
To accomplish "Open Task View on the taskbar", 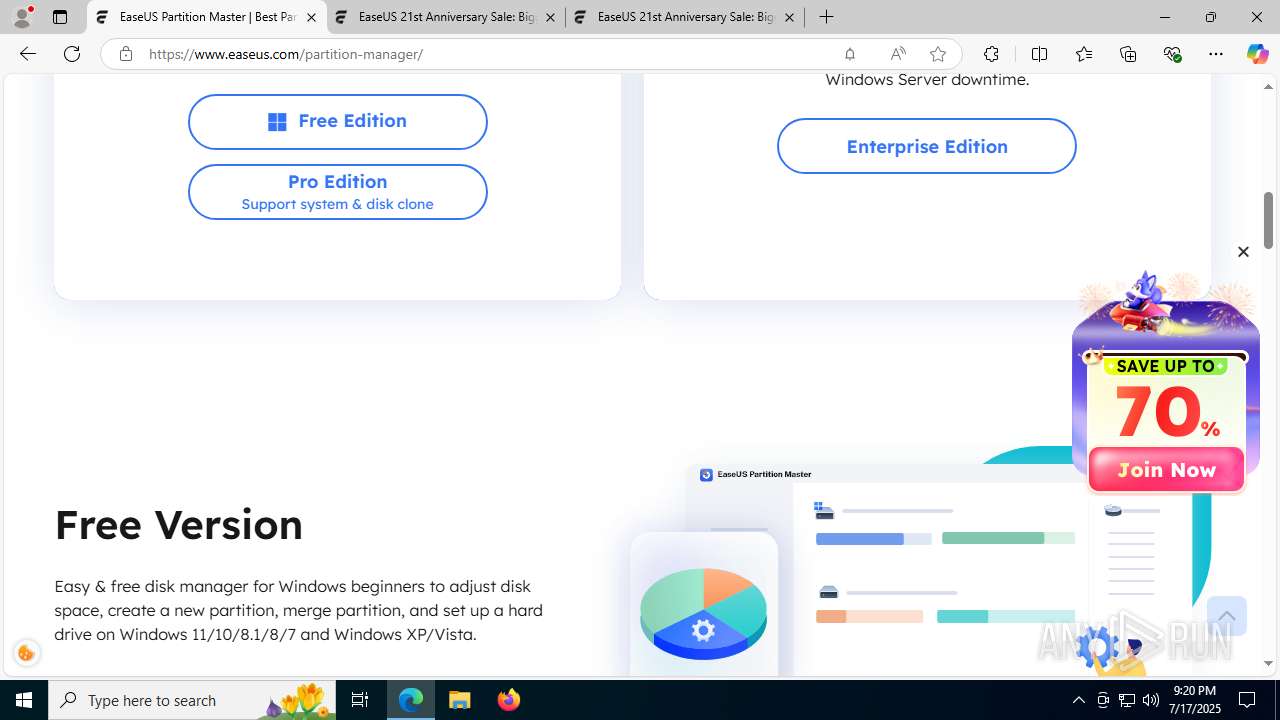I will [360, 700].
